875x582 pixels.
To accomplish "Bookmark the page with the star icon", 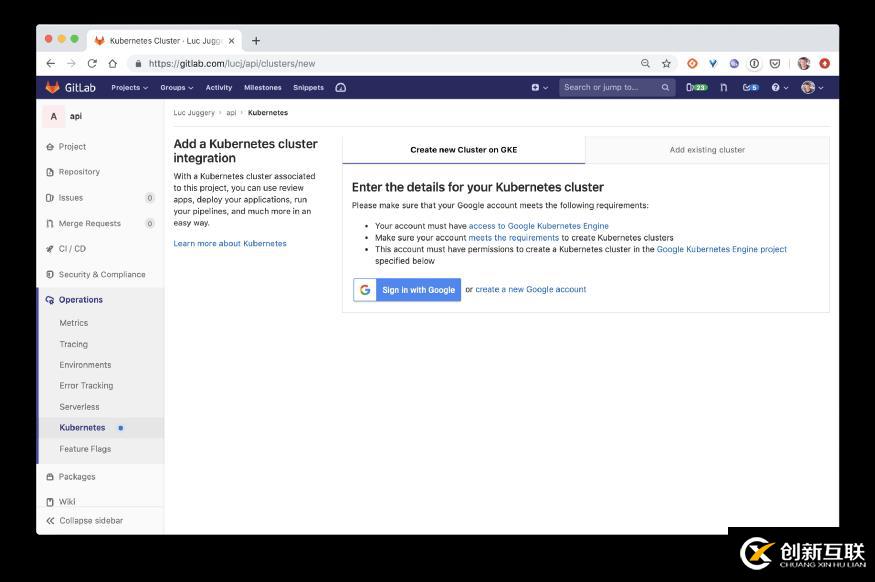I will (666, 64).
